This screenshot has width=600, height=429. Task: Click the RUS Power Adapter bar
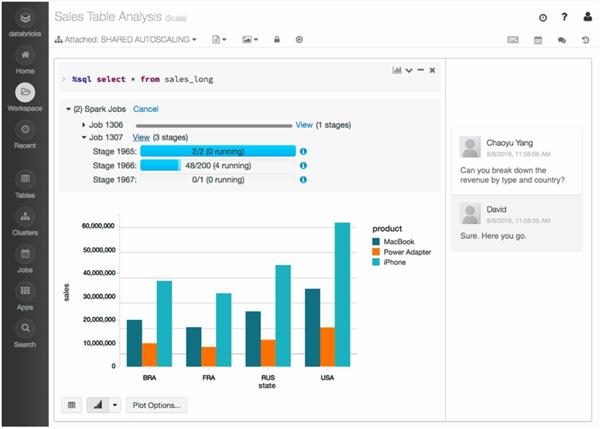pyautogui.click(x=268, y=353)
